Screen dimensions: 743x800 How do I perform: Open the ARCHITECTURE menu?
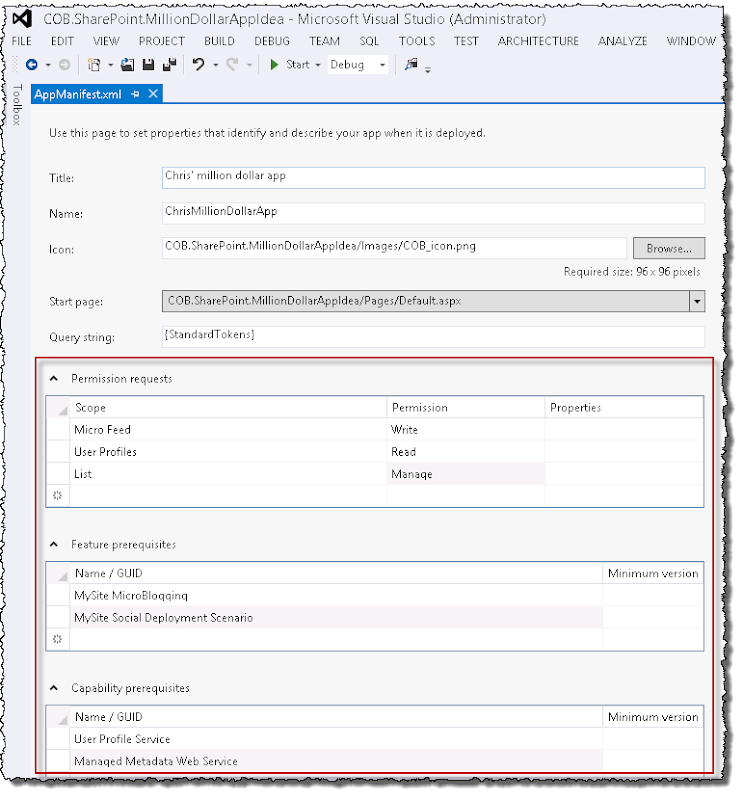point(538,41)
